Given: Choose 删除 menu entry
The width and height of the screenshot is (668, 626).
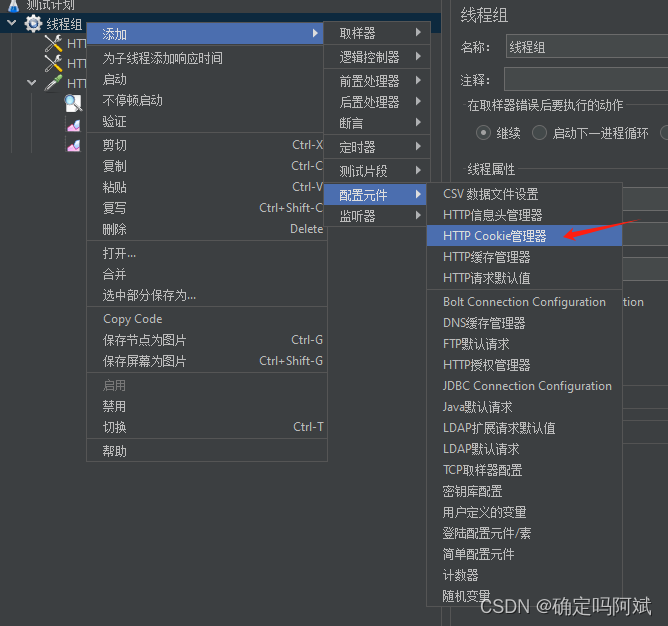Looking at the screenshot, I should [x=206, y=229].
